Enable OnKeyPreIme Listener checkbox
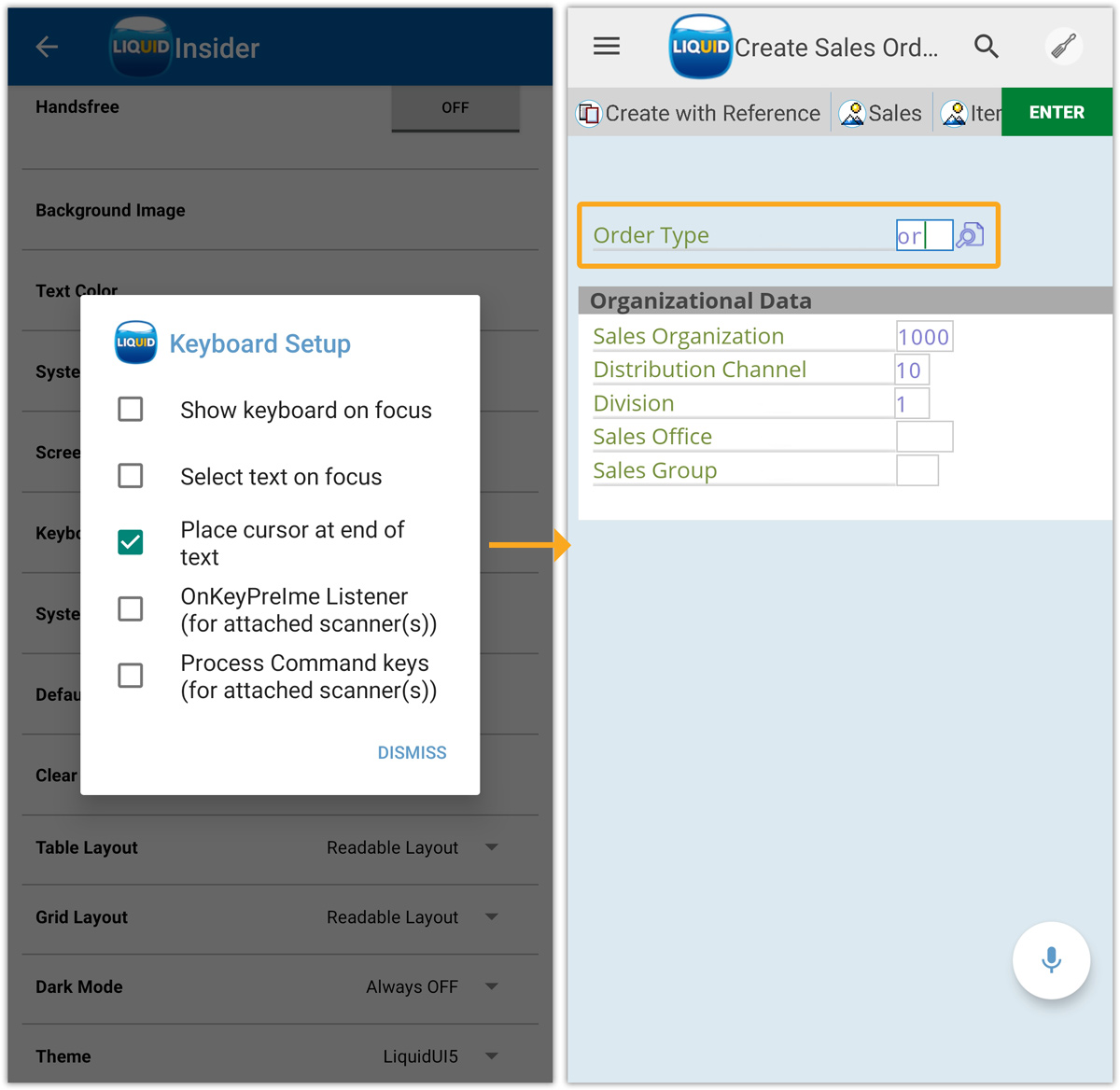Screen dimensions: 1120x1090 pos(131,609)
